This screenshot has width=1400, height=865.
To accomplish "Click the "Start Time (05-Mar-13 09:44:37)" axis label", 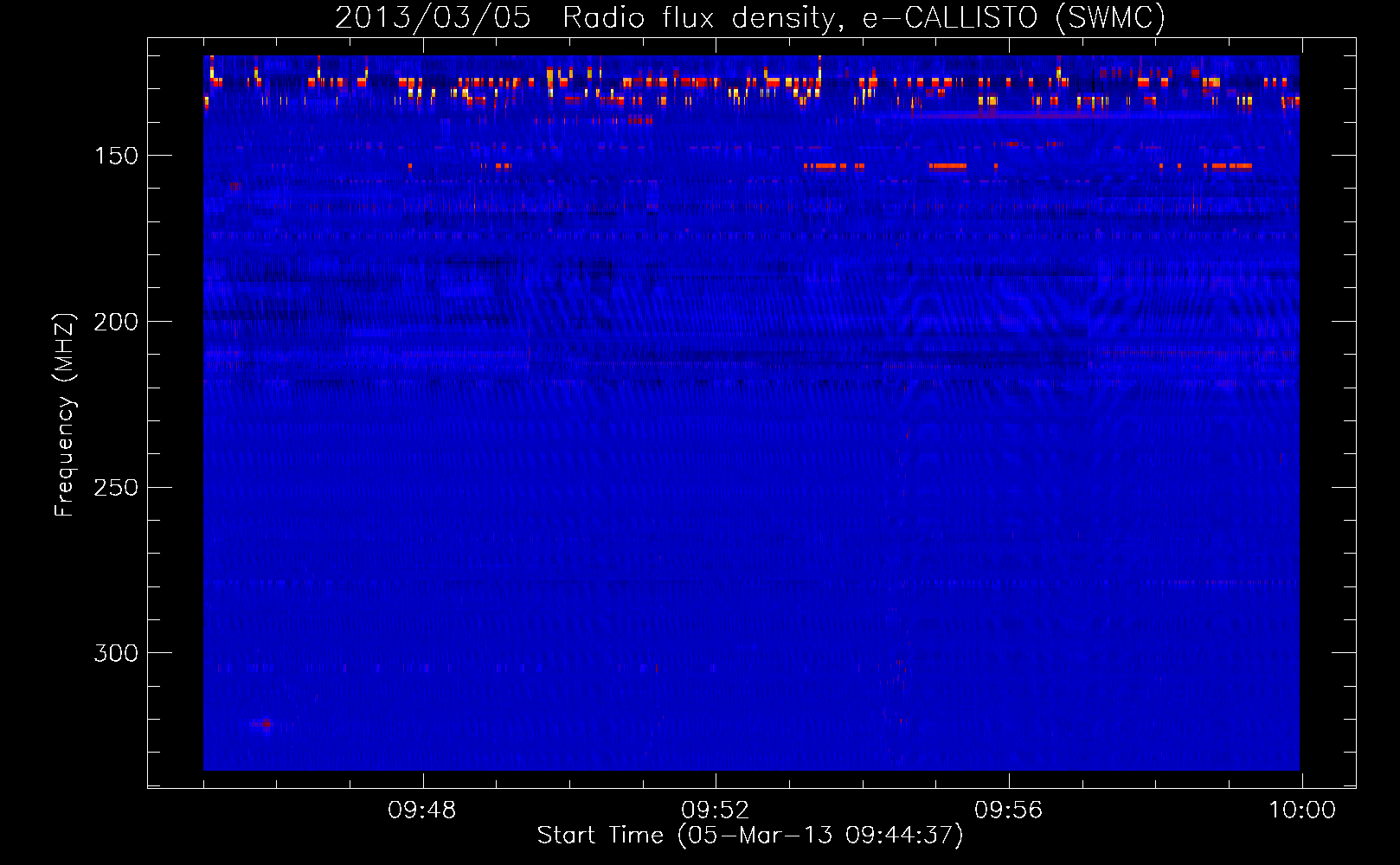I will pos(750,836).
